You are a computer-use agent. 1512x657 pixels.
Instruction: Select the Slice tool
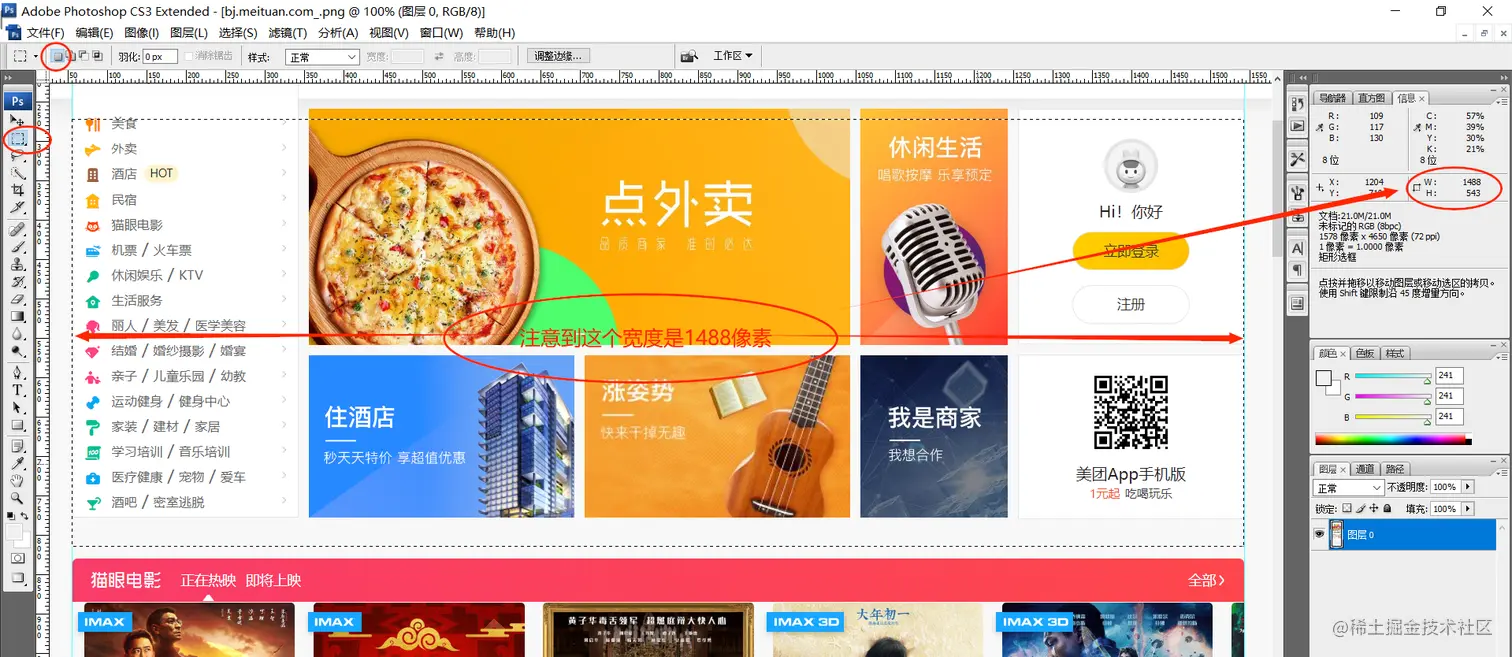point(18,207)
